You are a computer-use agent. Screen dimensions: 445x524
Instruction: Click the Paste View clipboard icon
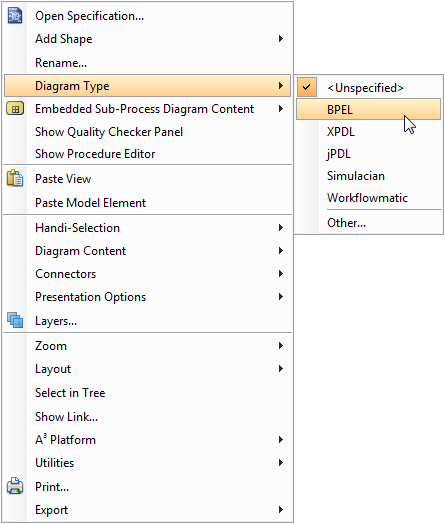point(15,178)
